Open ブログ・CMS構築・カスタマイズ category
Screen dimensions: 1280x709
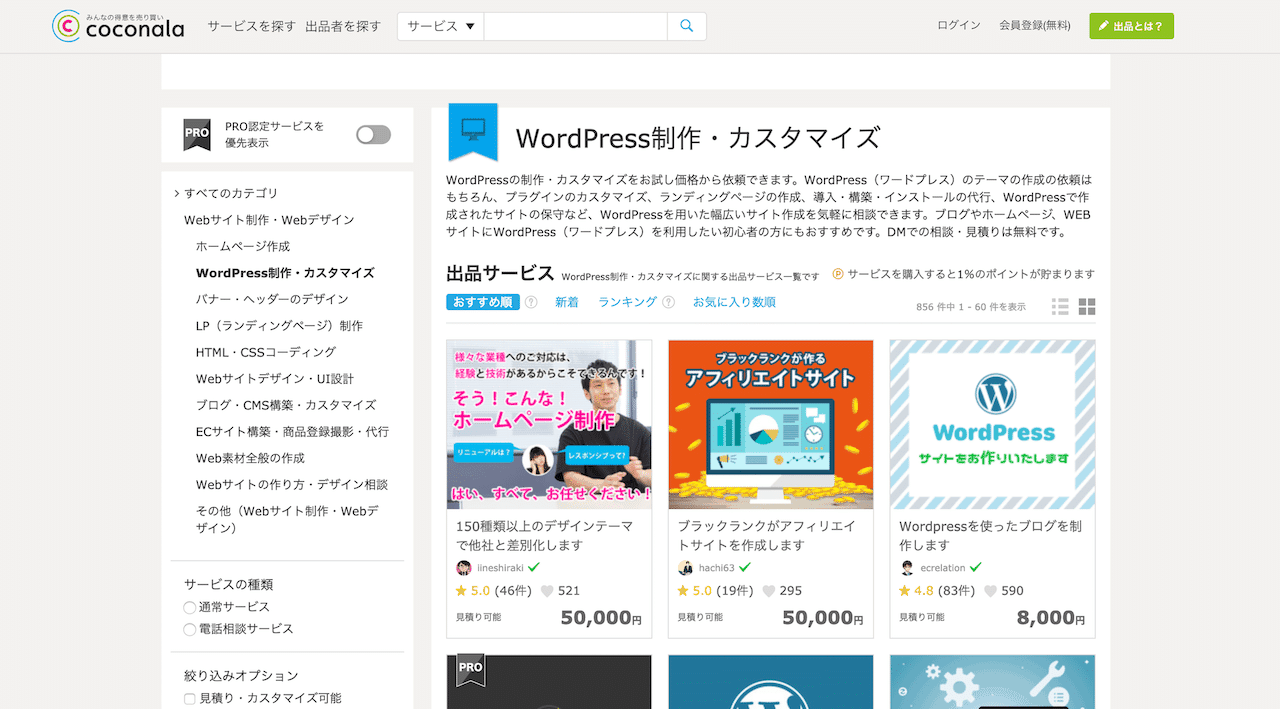click(x=286, y=405)
